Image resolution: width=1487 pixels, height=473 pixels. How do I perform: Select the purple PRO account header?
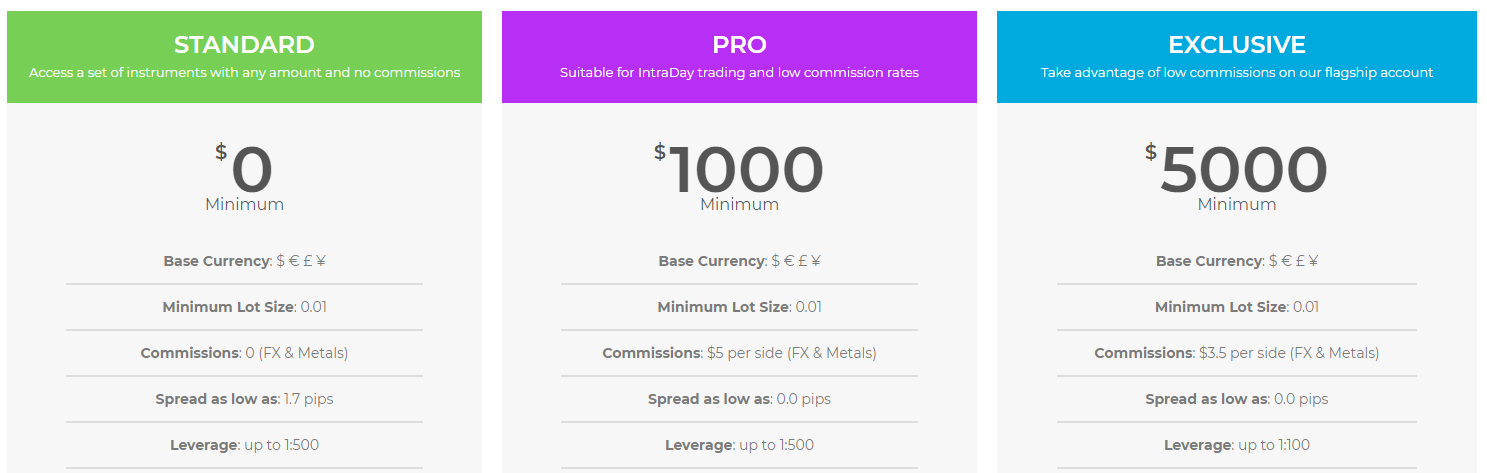(739, 57)
